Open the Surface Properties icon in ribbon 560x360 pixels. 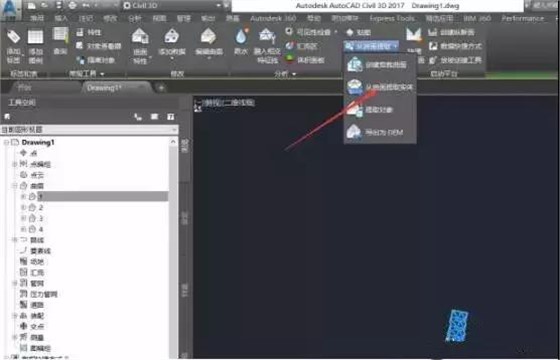tap(140, 36)
